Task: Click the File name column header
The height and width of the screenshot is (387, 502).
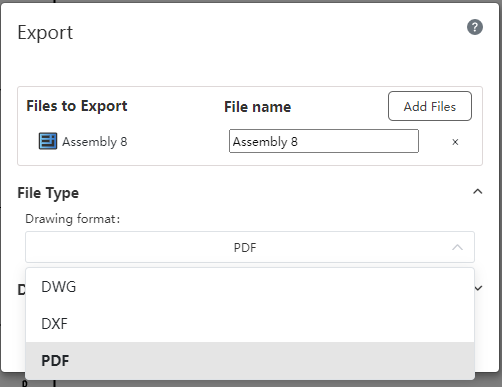Action: pyautogui.click(x=257, y=107)
